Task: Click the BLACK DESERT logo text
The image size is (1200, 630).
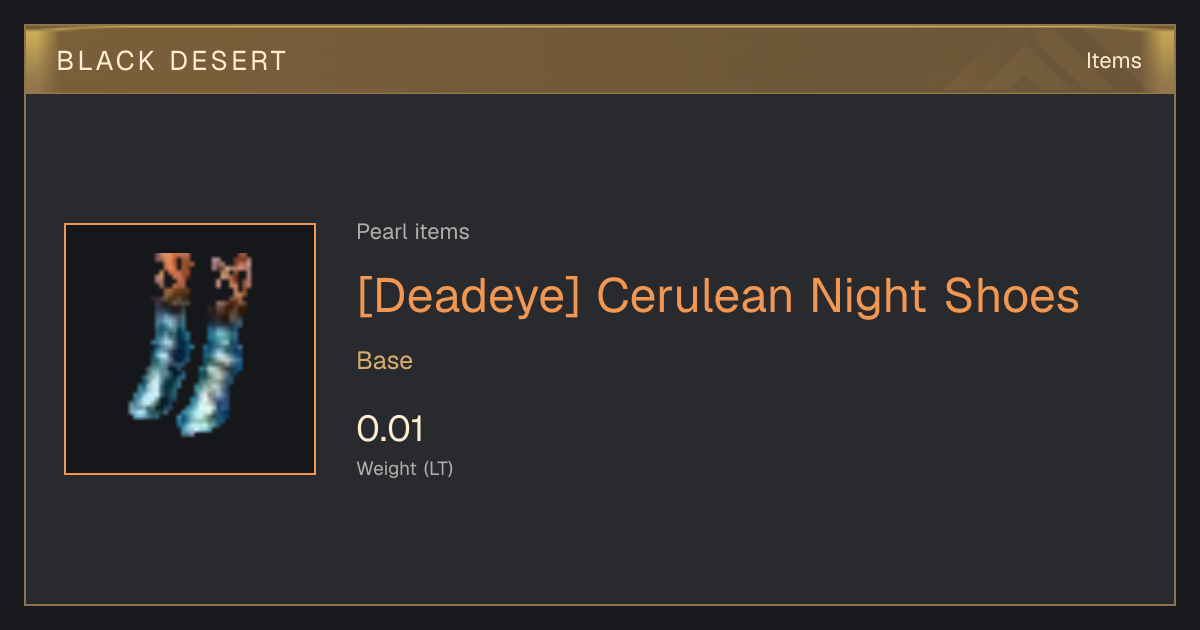Action: point(172,61)
